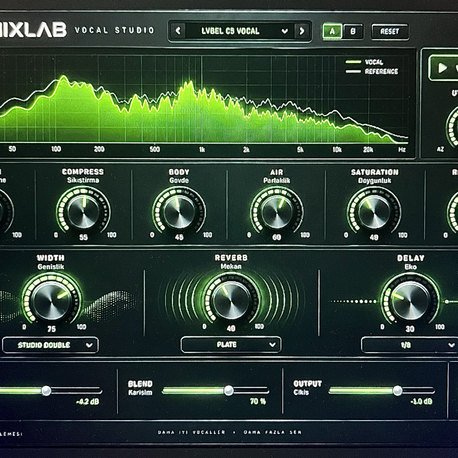Click the Blend value 70 %

258,401
